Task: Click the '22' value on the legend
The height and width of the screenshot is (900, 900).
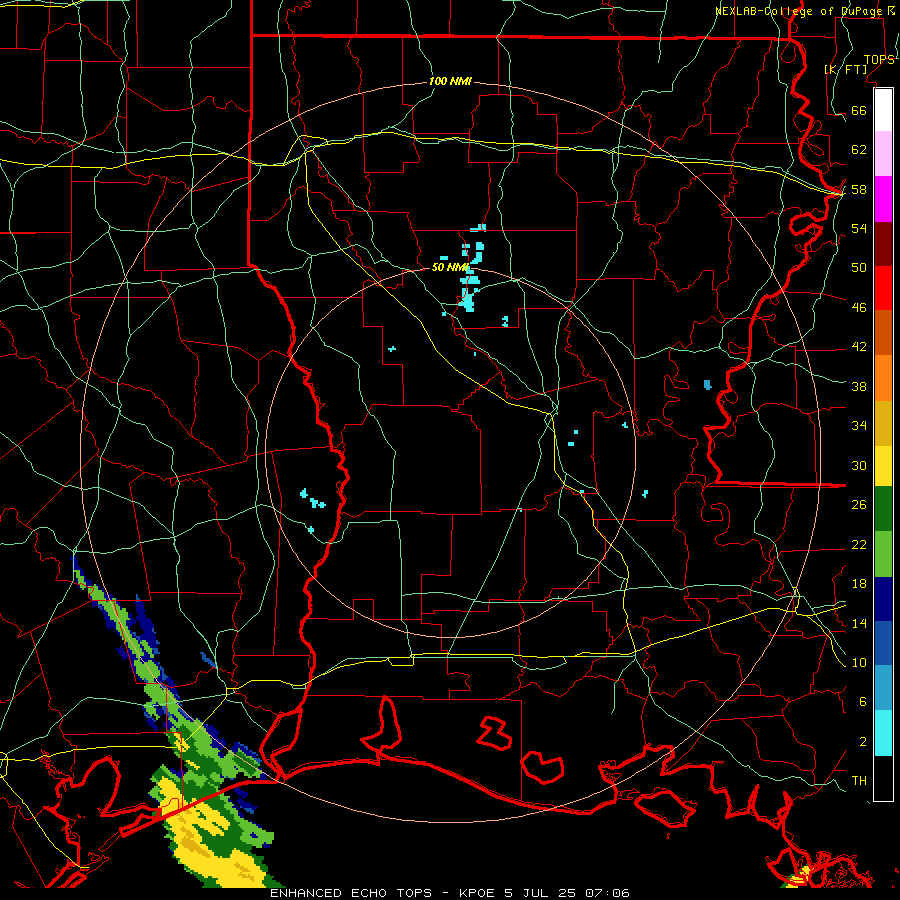Action: pyautogui.click(x=859, y=544)
